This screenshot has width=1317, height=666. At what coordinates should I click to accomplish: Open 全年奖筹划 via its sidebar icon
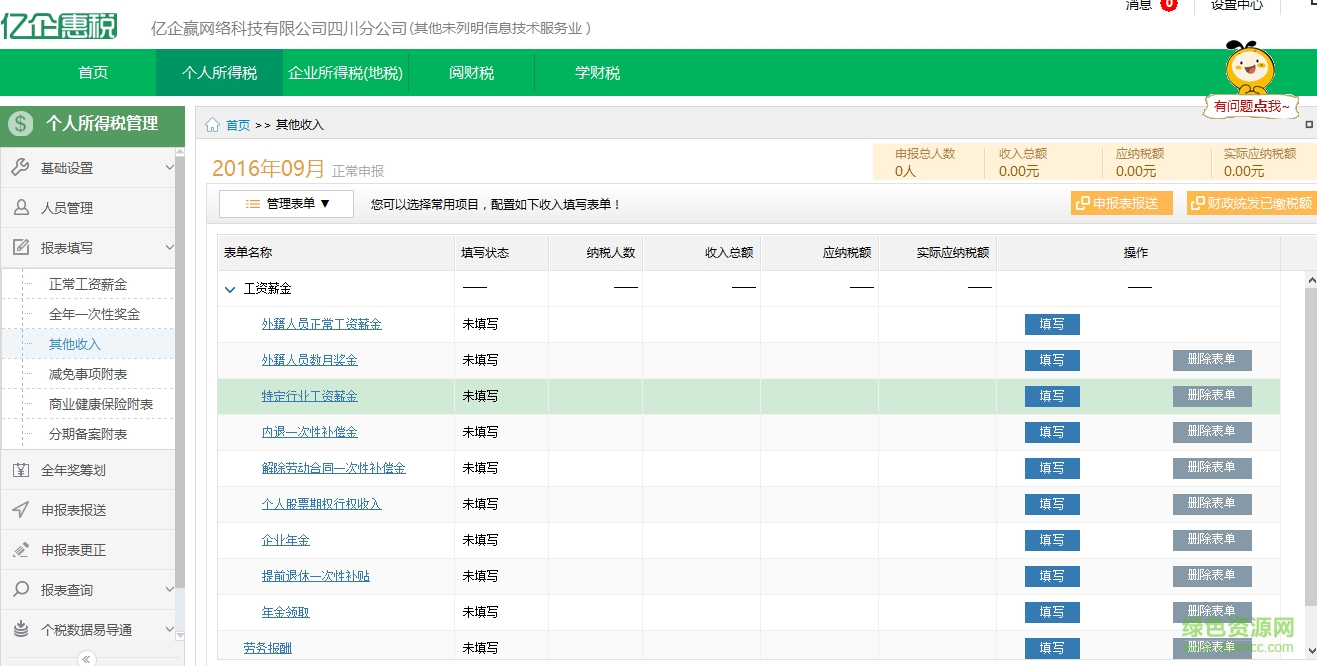(x=22, y=469)
